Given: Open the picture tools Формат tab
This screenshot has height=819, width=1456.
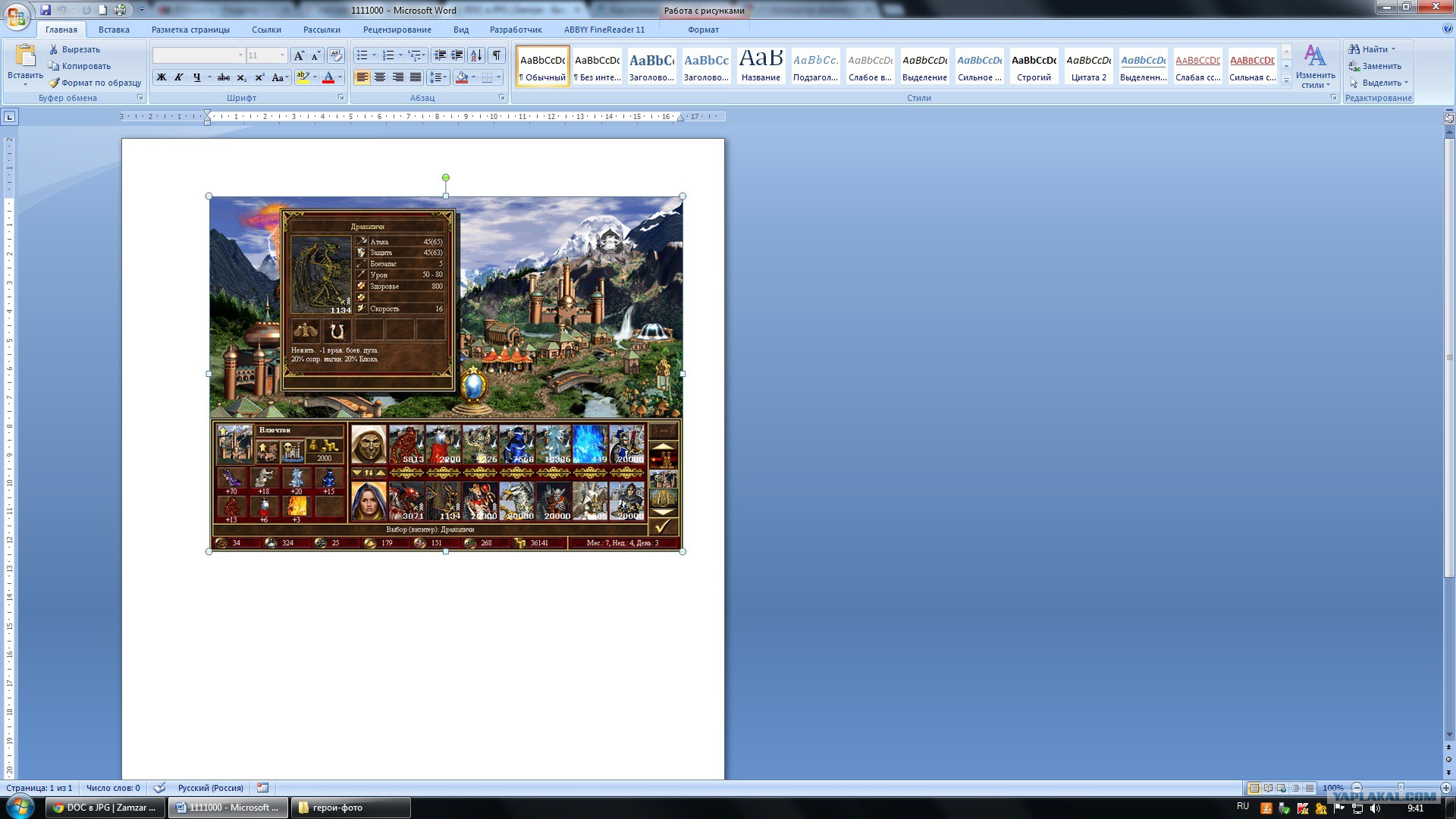Looking at the screenshot, I should pyautogui.click(x=703, y=30).
